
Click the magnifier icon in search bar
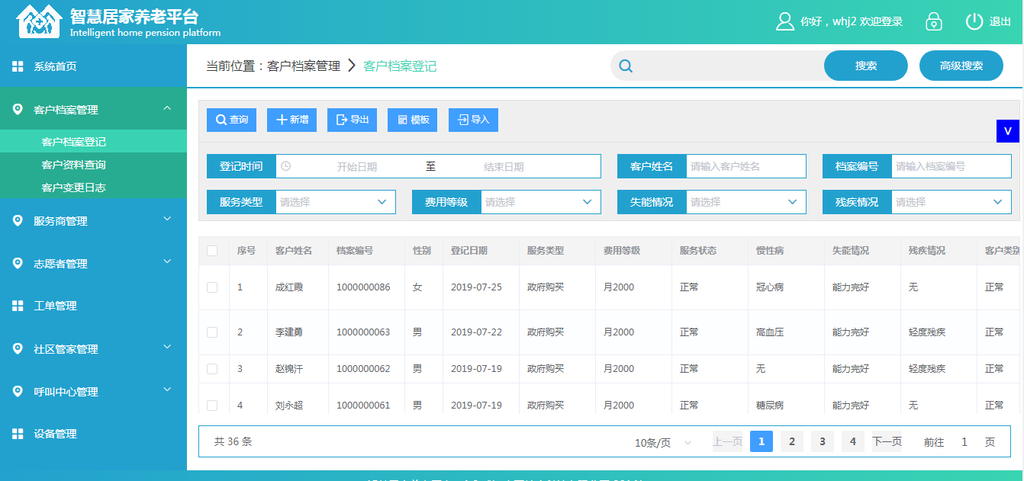626,67
